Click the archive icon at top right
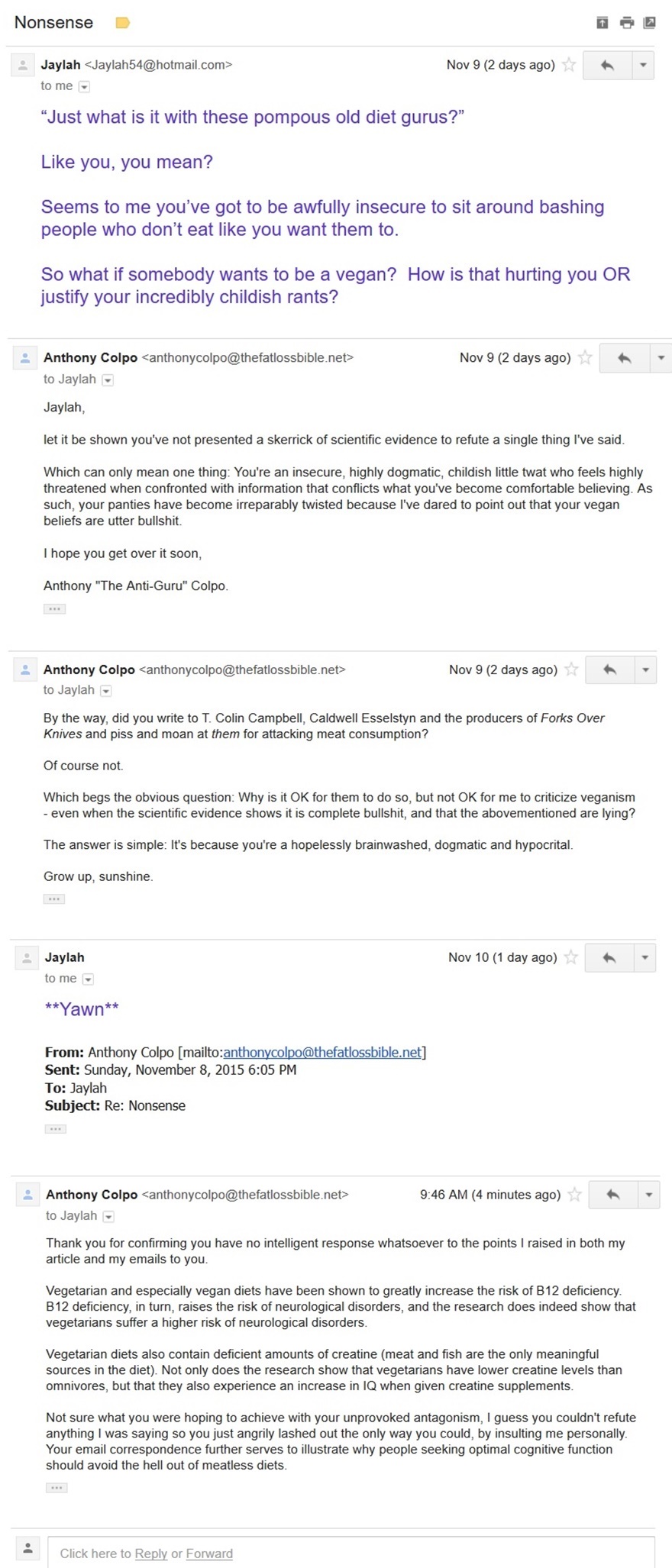Screen dimensions: 672x1568 [603, 23]
